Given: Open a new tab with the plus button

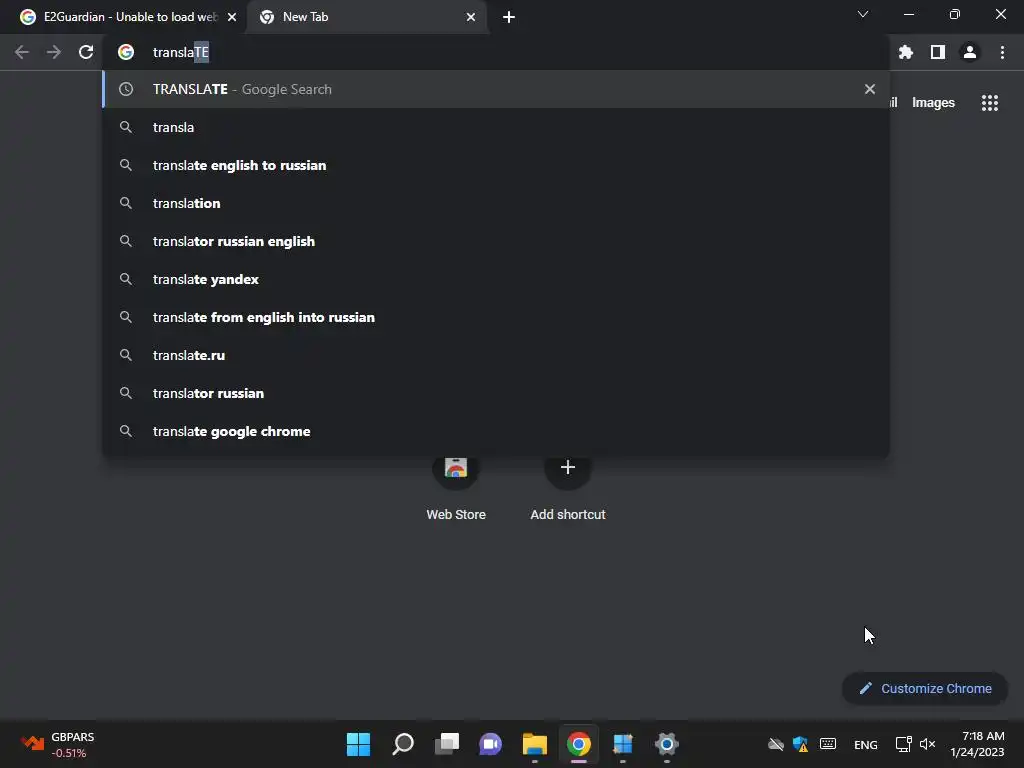Looking at the screenshot, I should [509, 17].
